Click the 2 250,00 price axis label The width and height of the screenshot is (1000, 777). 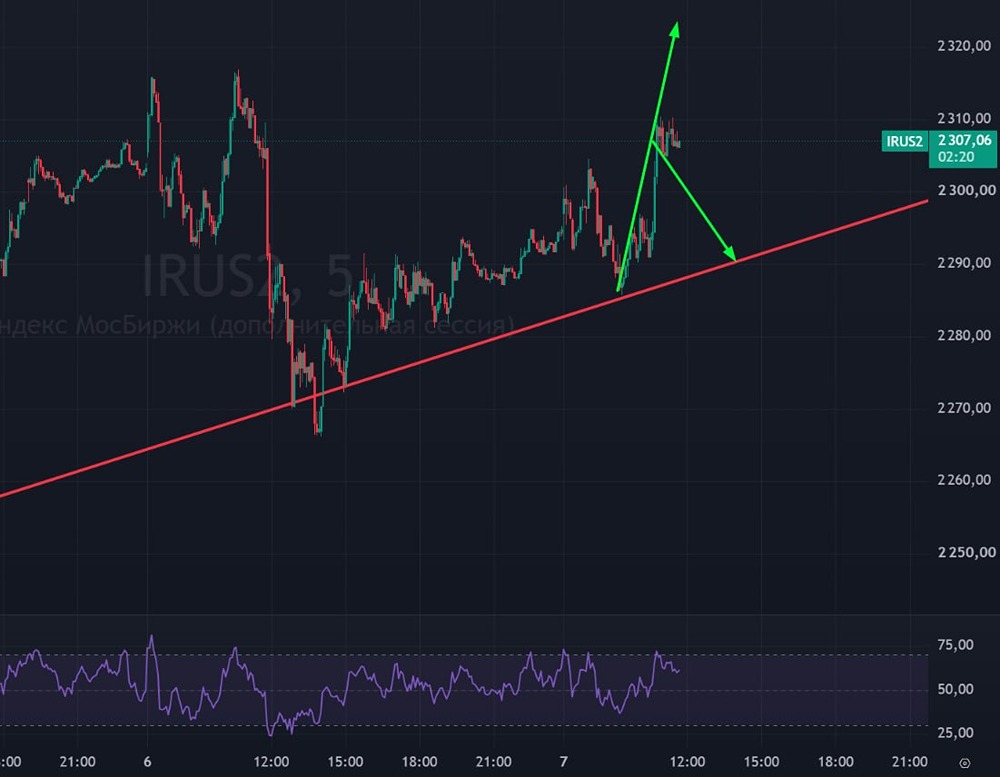tap(966, 552)
